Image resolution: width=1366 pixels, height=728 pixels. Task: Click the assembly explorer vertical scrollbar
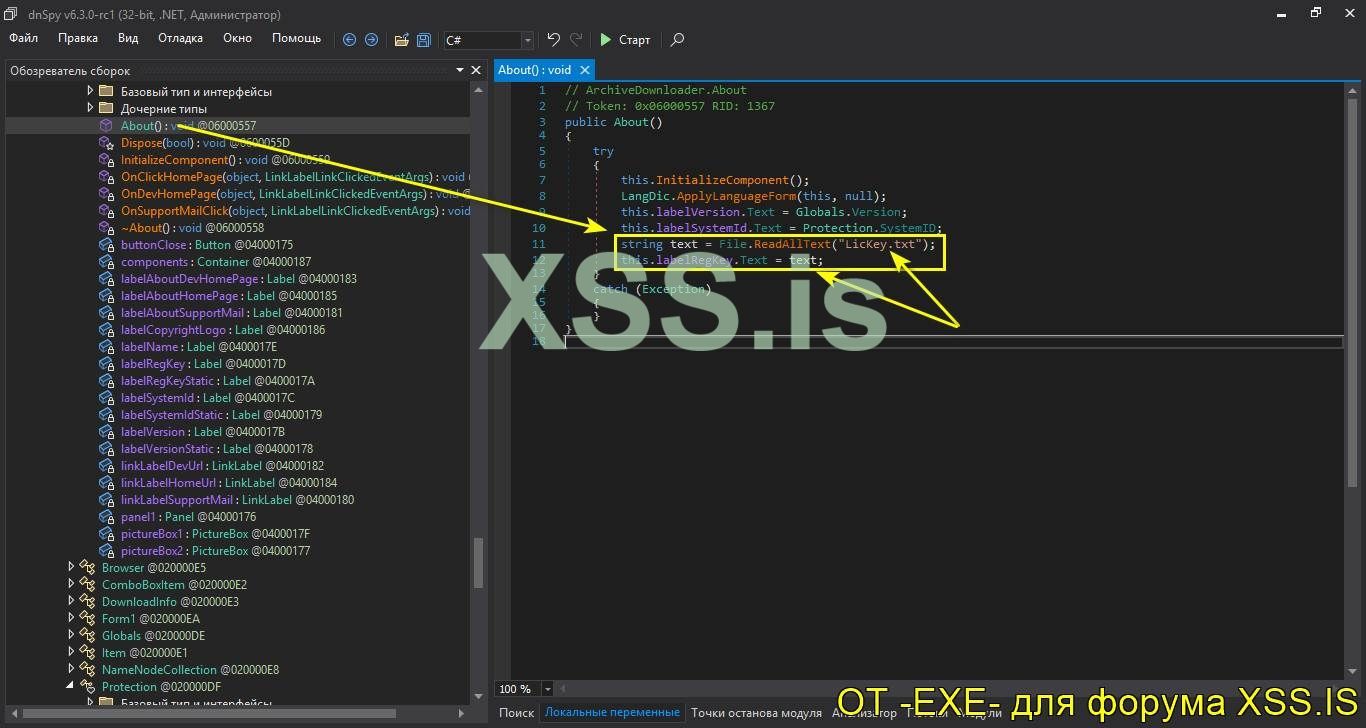(x=478, y=560)
